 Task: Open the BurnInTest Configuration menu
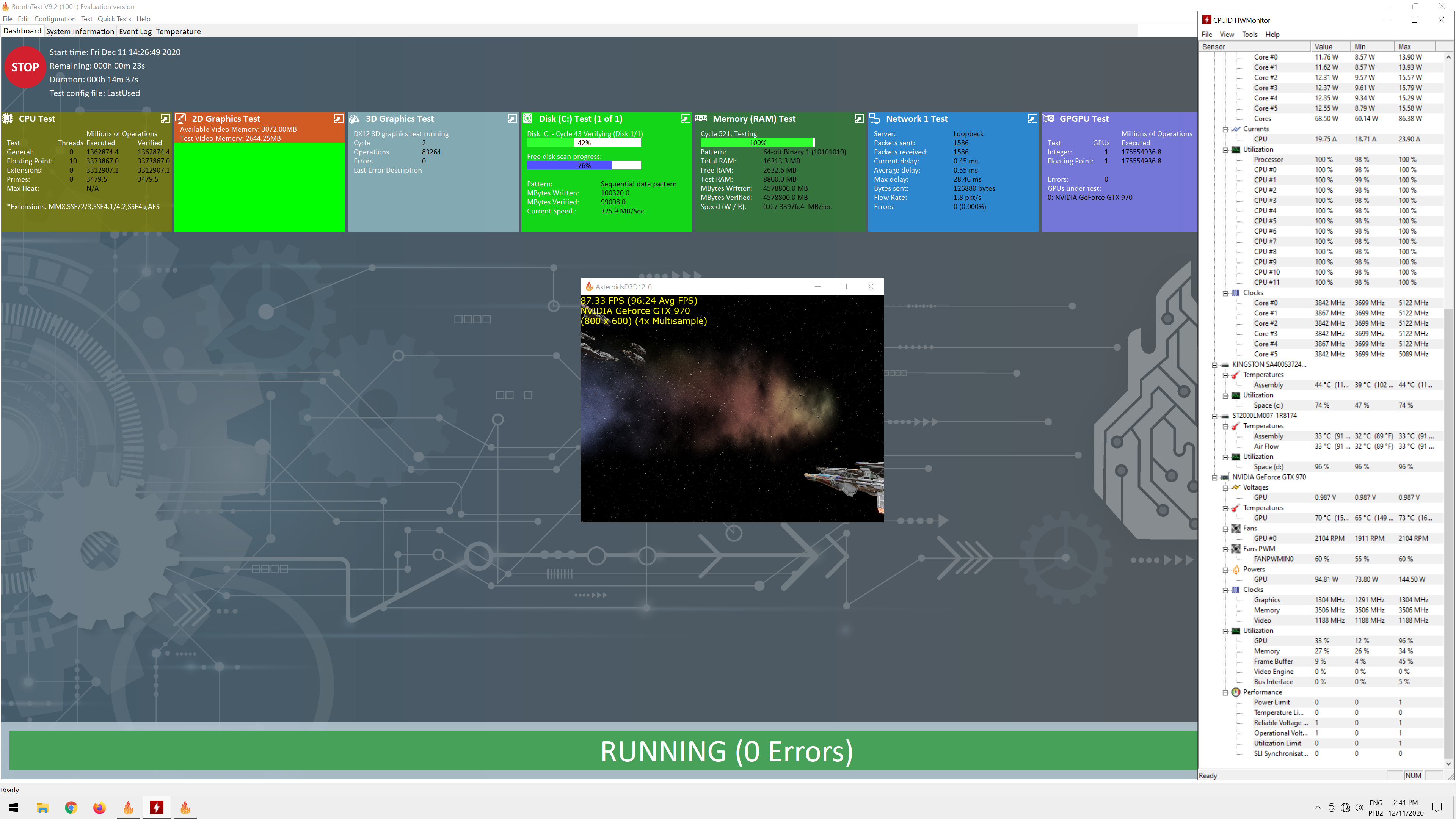click(55, 19)
